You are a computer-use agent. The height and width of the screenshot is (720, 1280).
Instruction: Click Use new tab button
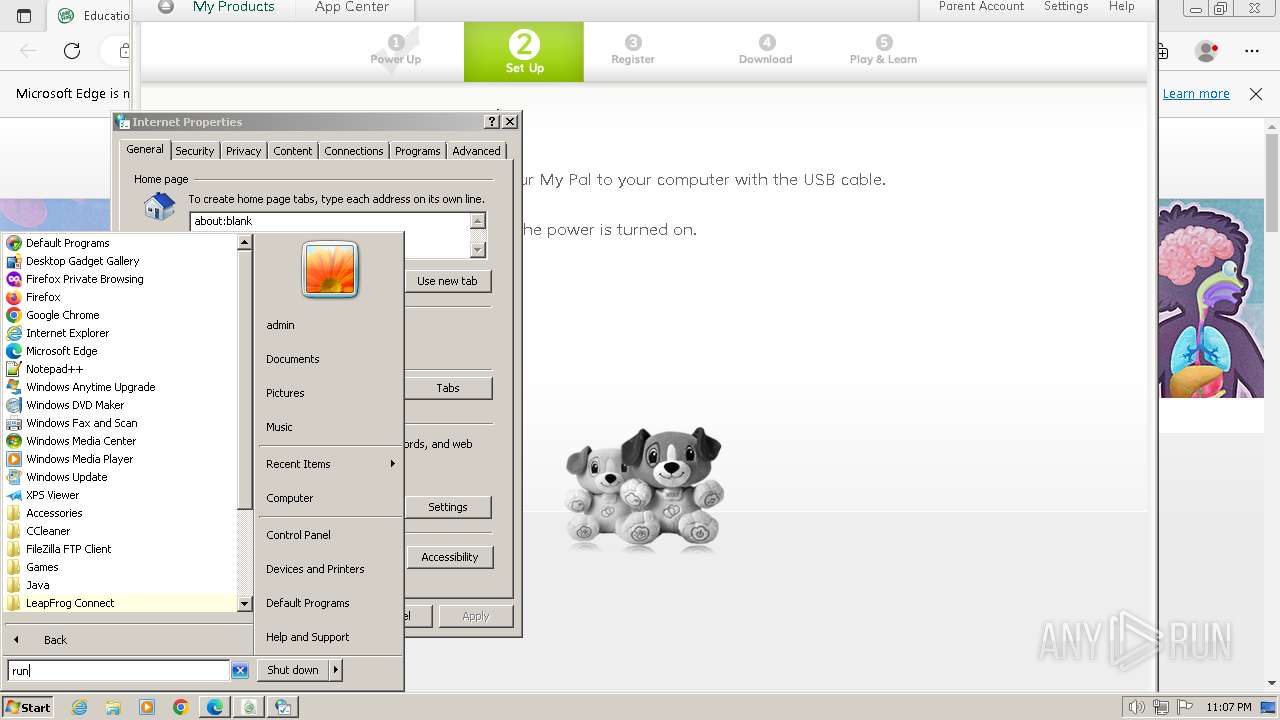448,281
